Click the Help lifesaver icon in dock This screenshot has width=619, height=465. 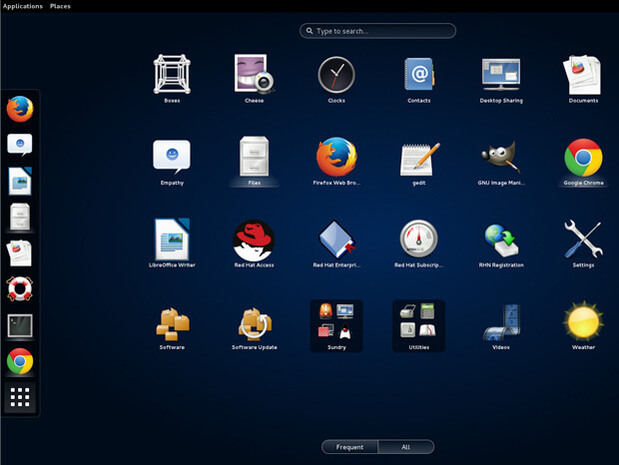click(20, 289)
